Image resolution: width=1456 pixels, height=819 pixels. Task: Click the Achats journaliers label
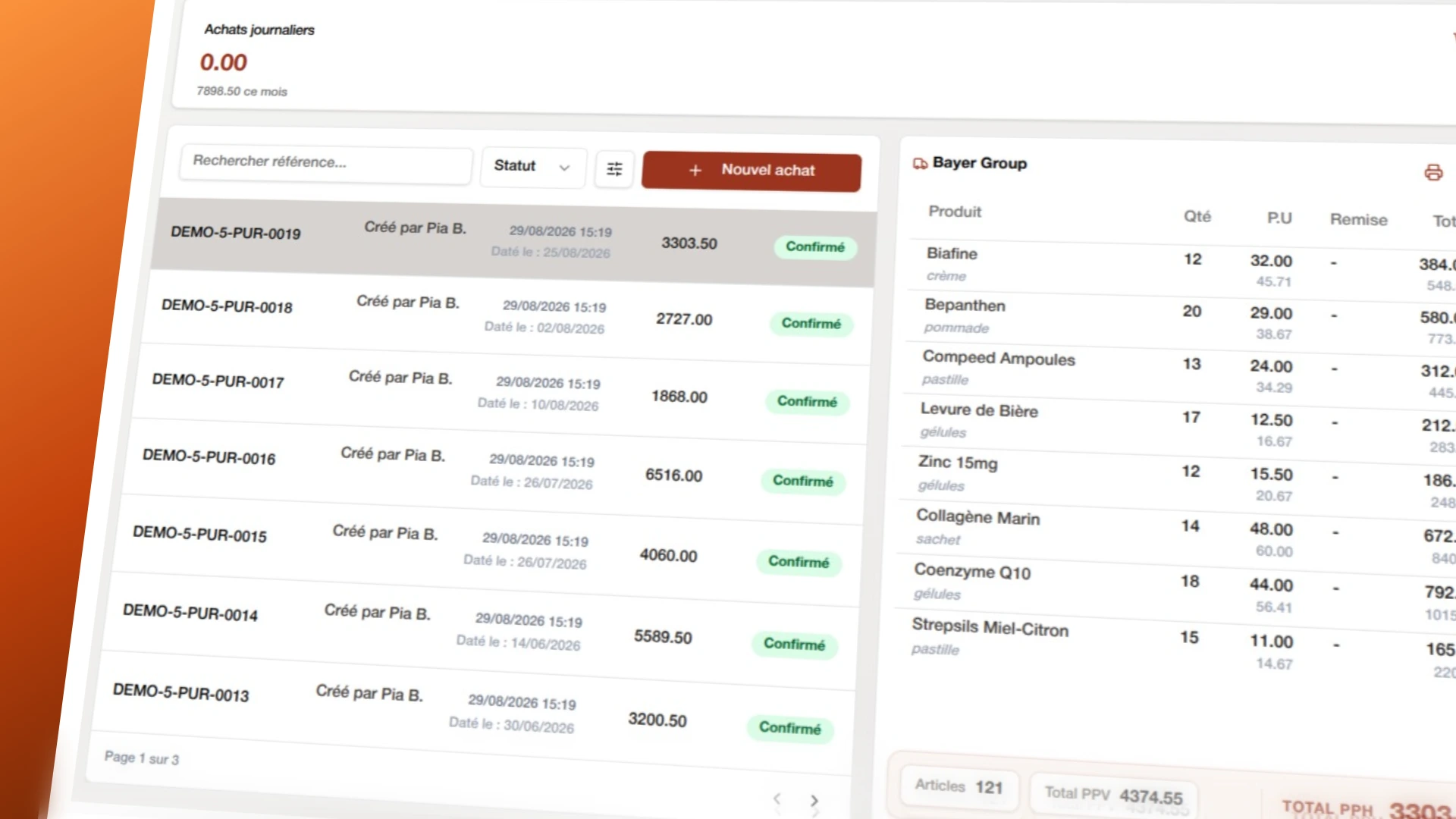[259, 30]
